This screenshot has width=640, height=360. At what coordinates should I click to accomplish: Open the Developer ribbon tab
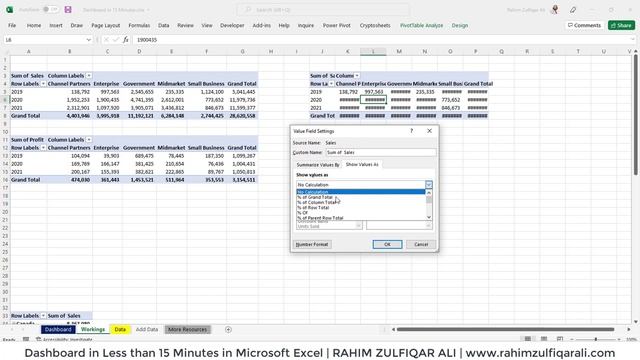coord(232,25)
